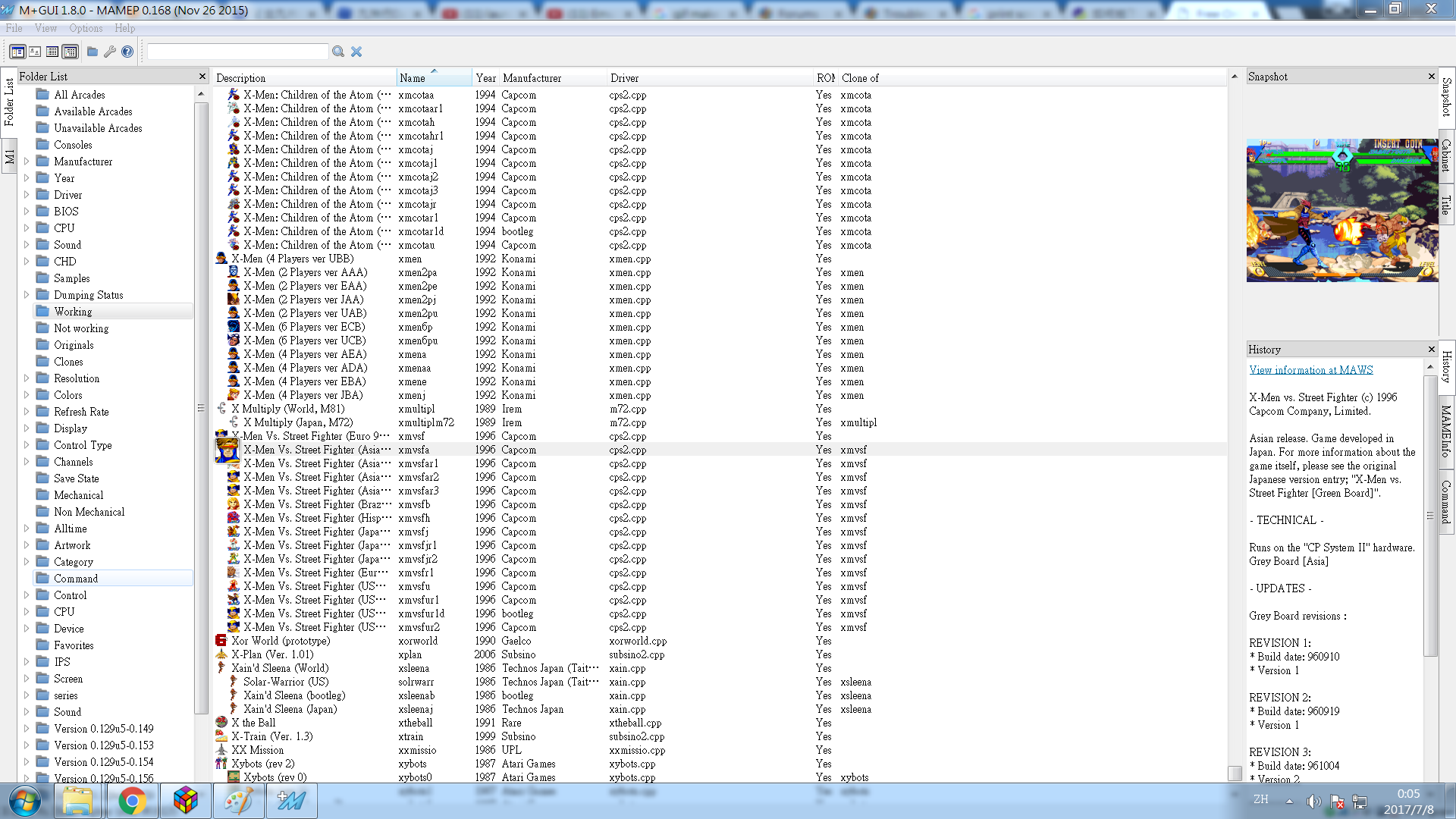
Task: Sort by the Driver column header
Action: (x=710, y=78)
